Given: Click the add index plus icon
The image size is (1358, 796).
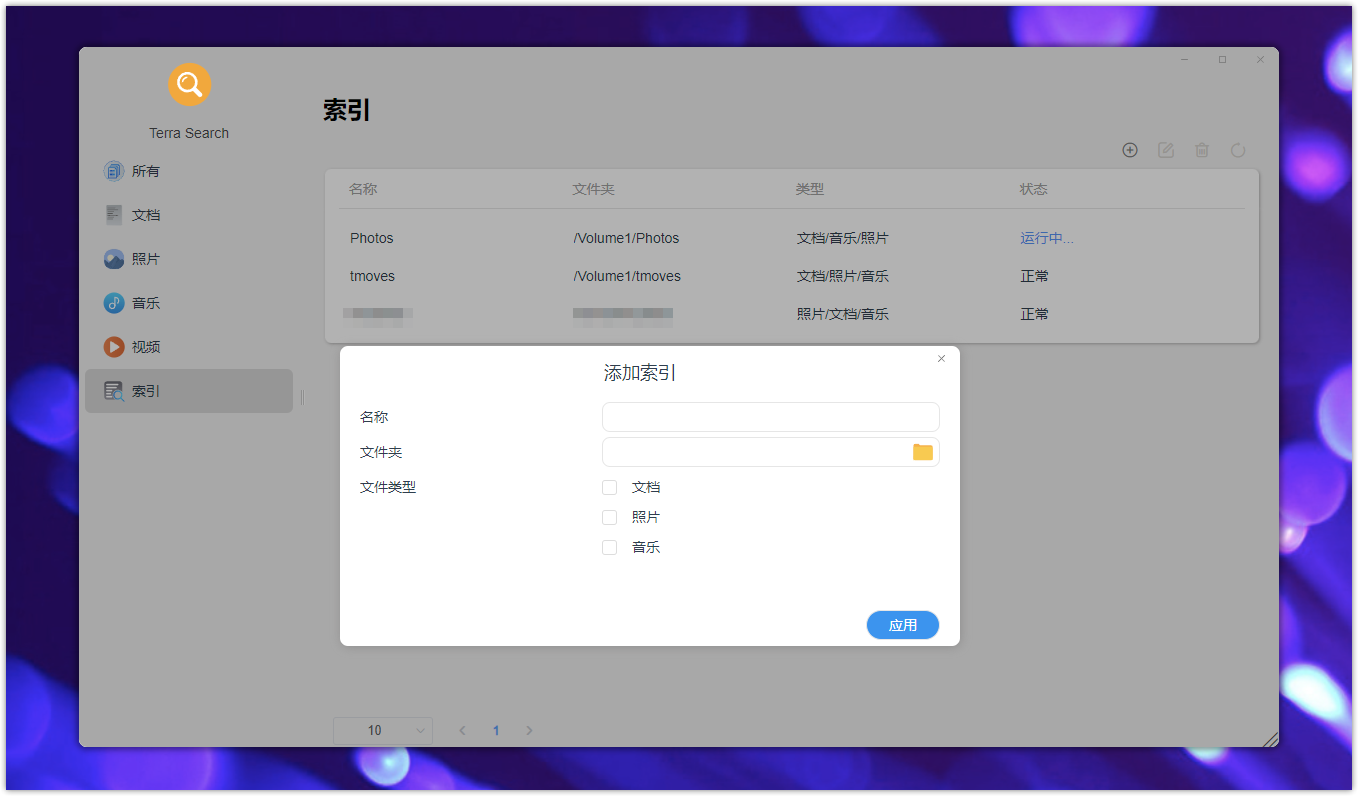Looking at the screenshot, I should click(x=1130, y=150).
